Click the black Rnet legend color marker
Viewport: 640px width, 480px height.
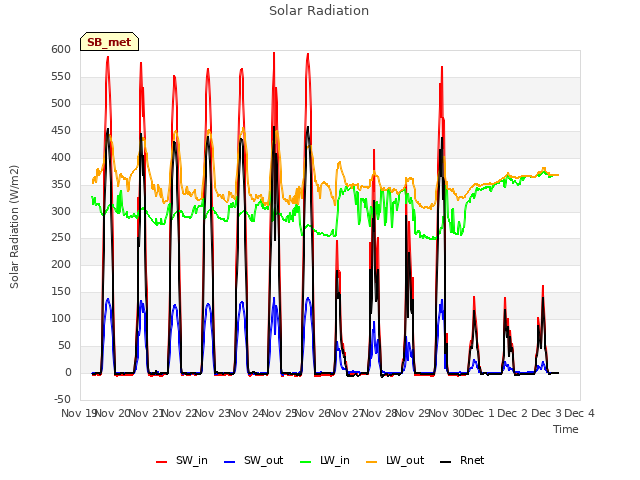coord(446,462)
